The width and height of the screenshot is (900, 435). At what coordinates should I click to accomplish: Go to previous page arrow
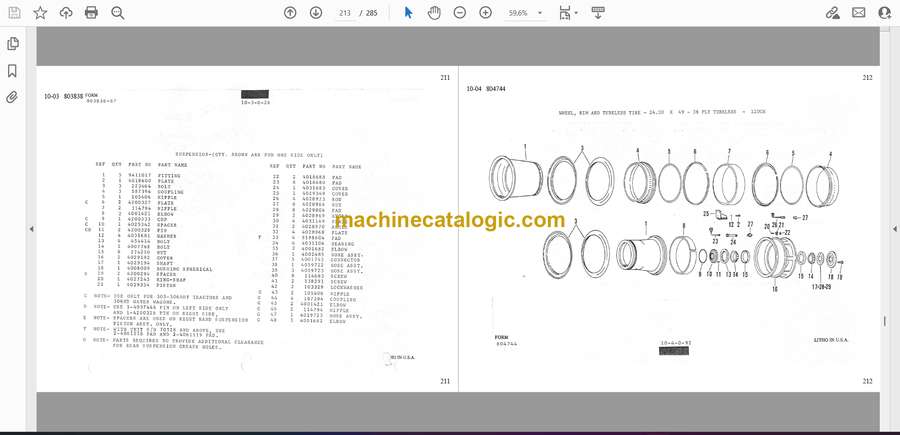pyautogui.click(x=290, y=13)
